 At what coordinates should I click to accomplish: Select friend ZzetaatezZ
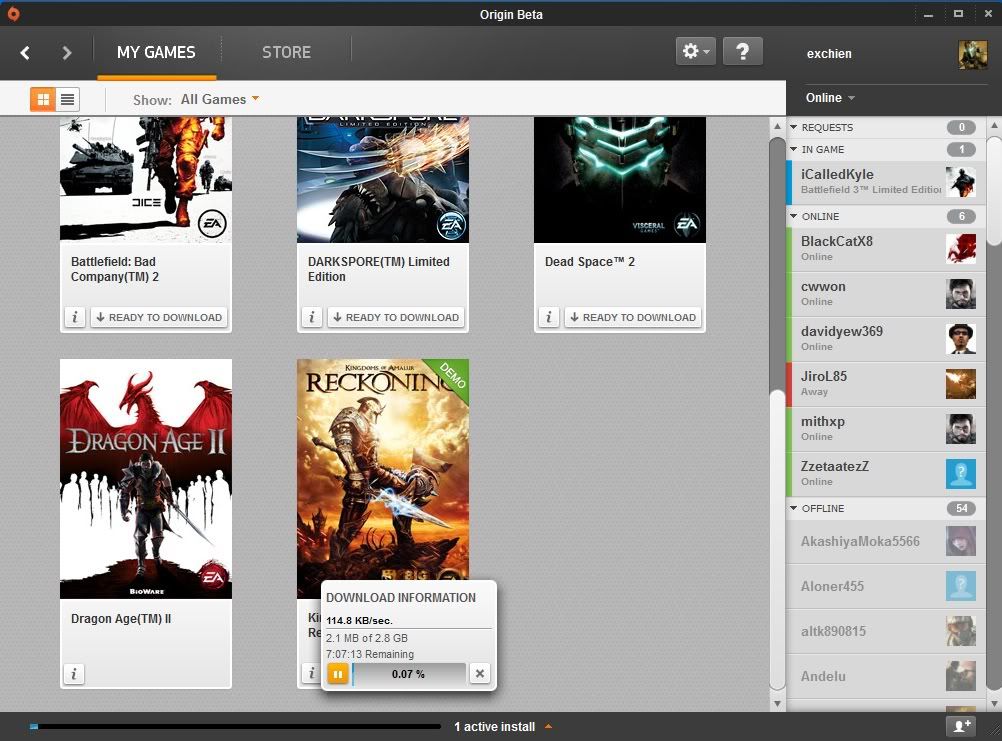click(885, 474)
